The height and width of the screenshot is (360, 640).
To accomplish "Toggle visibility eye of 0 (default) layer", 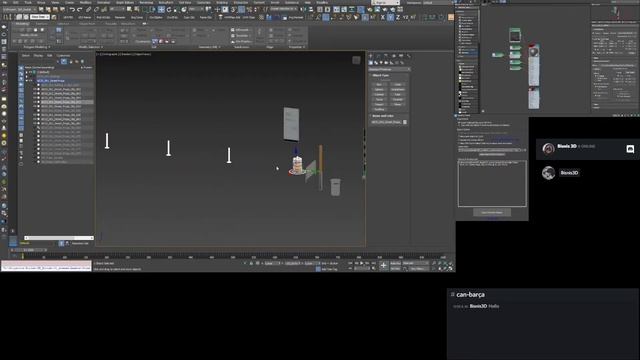I will pyautogui.click(x=30, y=72).
